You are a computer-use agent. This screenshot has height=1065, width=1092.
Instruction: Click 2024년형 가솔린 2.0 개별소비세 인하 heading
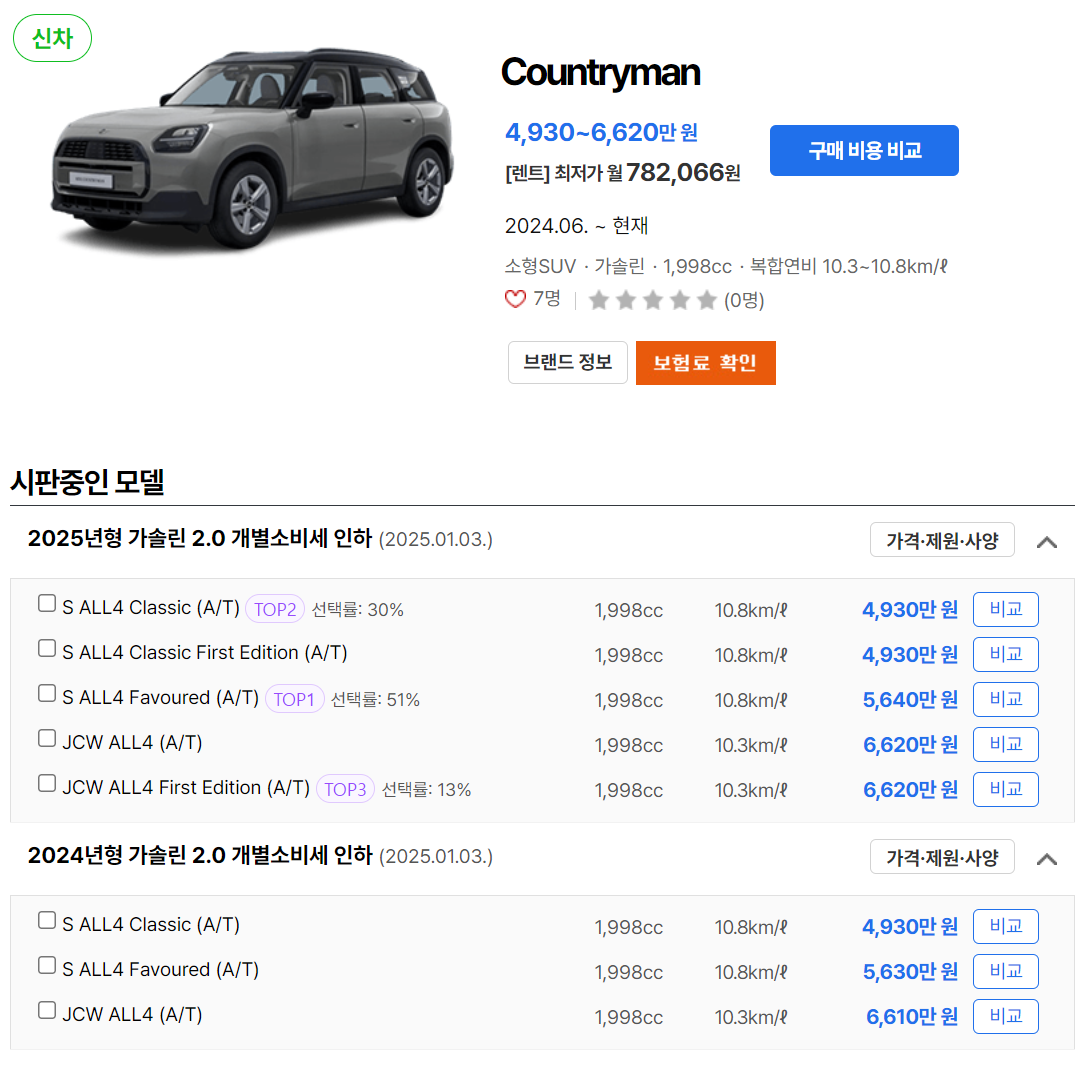click(200, 855)
